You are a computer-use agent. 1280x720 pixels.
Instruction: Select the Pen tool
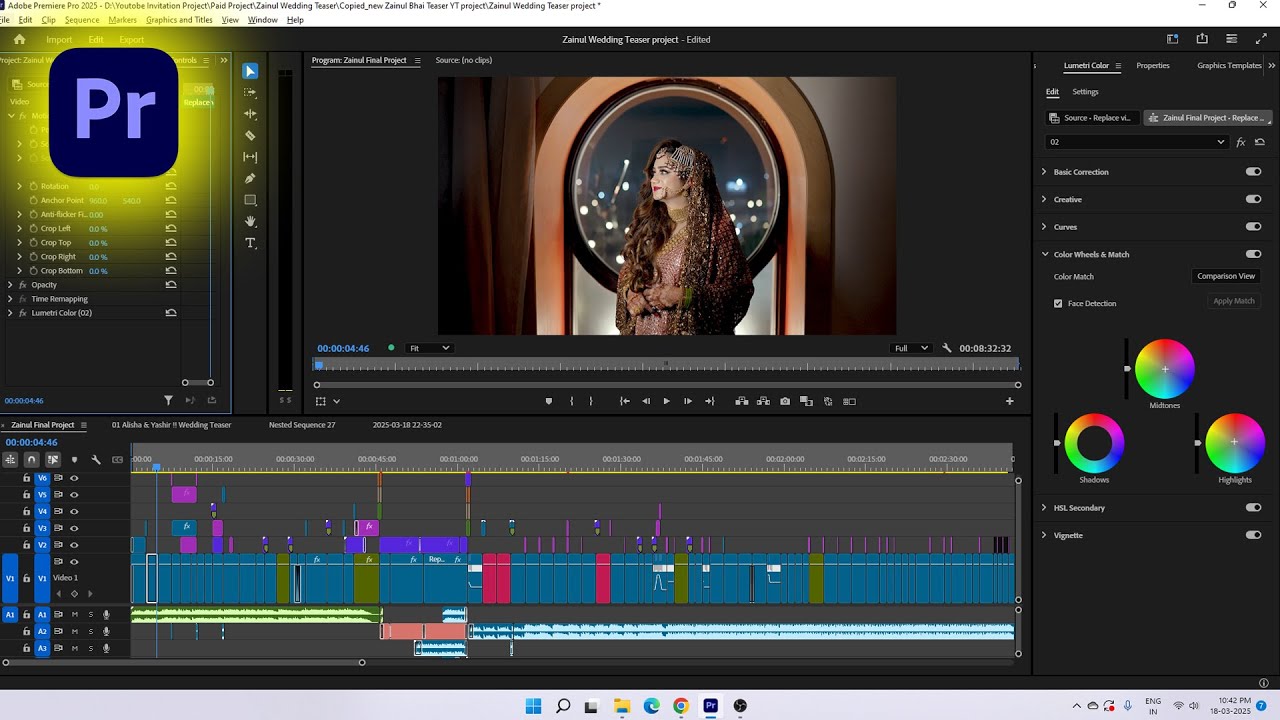(250, 178)
